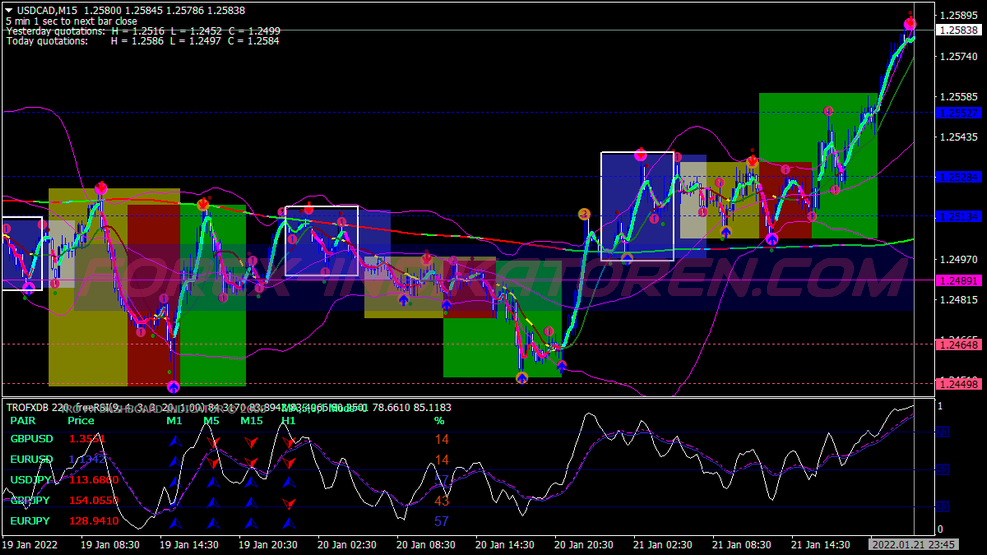Viewport: 987px width, 555px height.
Task: Select the EURJPY pair label
Action: pos(29,522)
